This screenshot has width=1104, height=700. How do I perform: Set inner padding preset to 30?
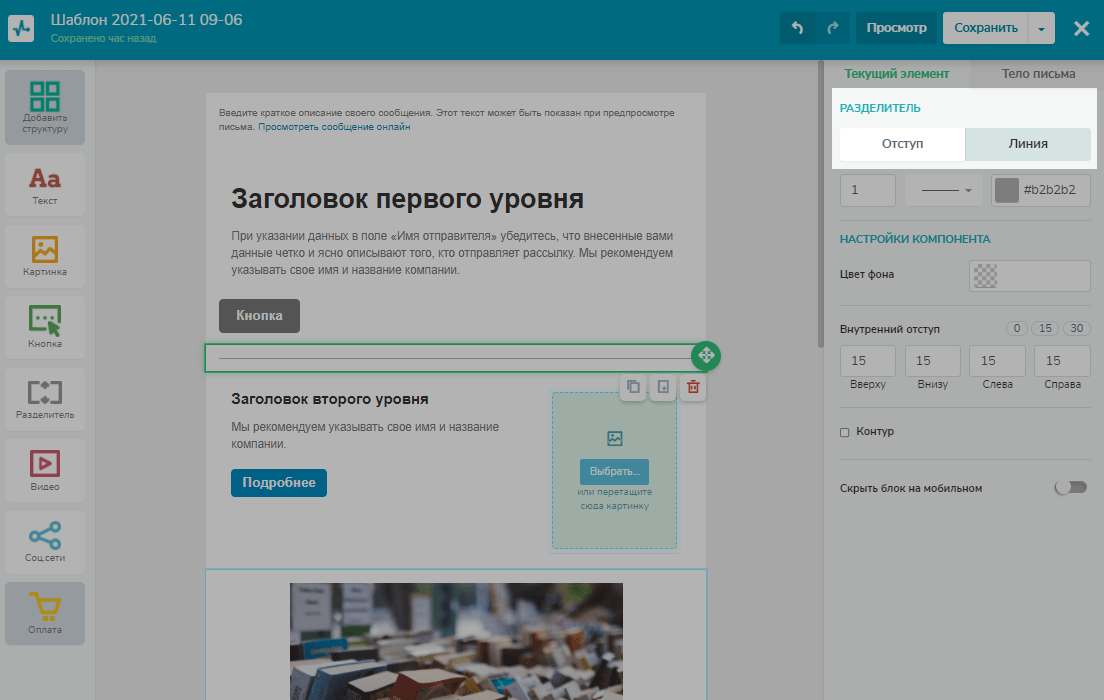pos(1076,329)
